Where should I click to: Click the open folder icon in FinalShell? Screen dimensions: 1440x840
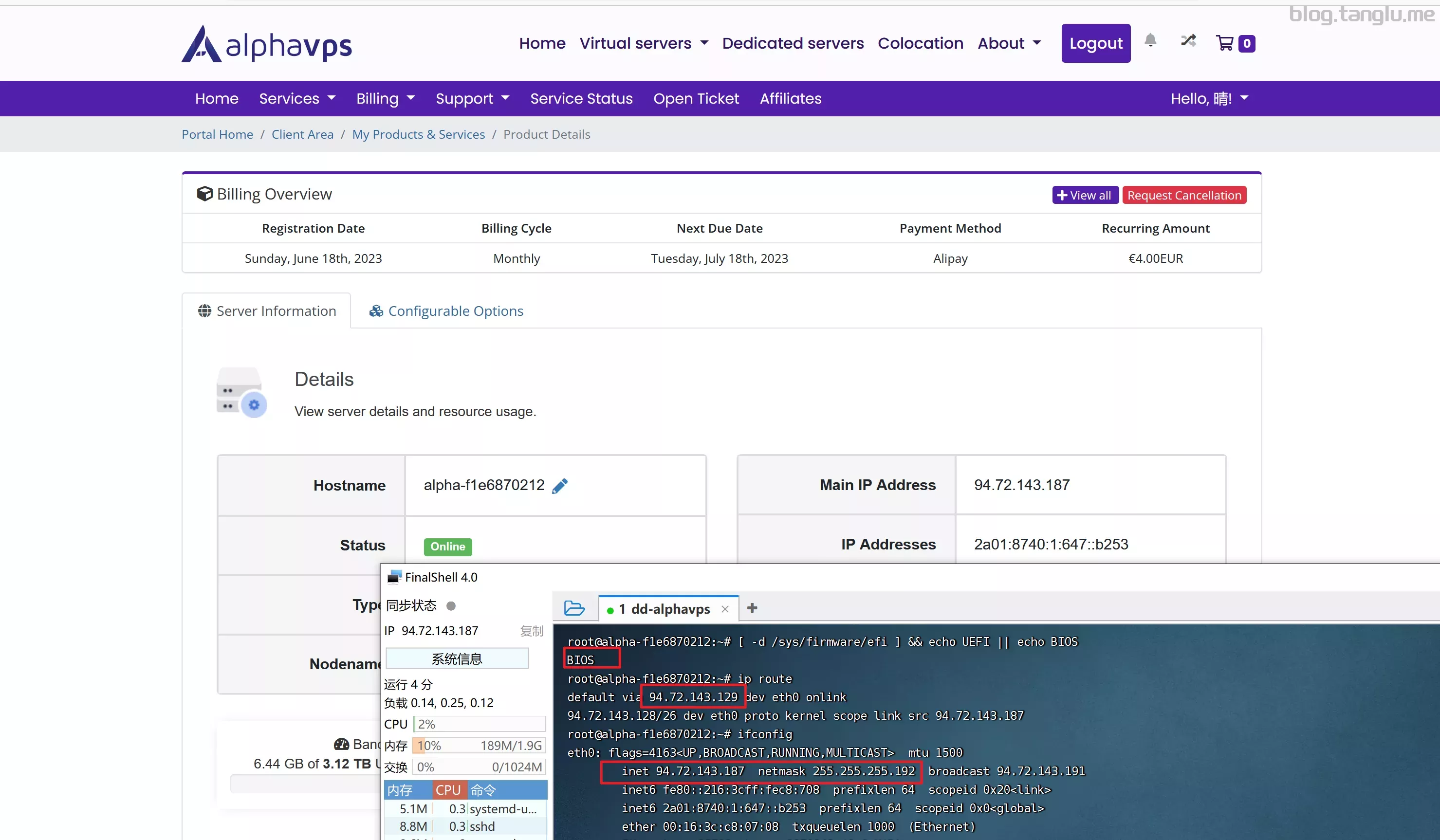click(574, 608)
